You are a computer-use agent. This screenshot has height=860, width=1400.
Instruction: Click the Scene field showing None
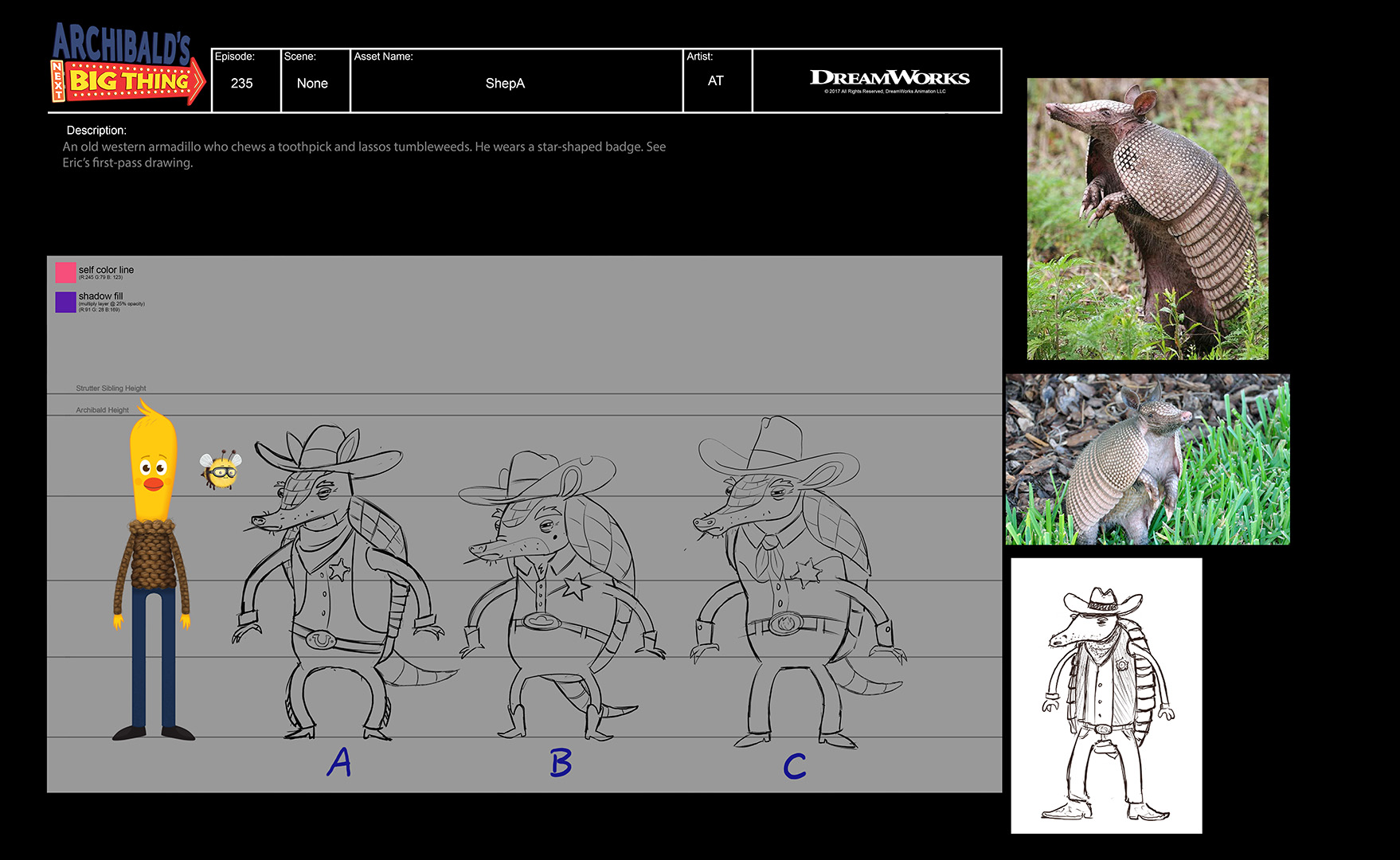312,83
